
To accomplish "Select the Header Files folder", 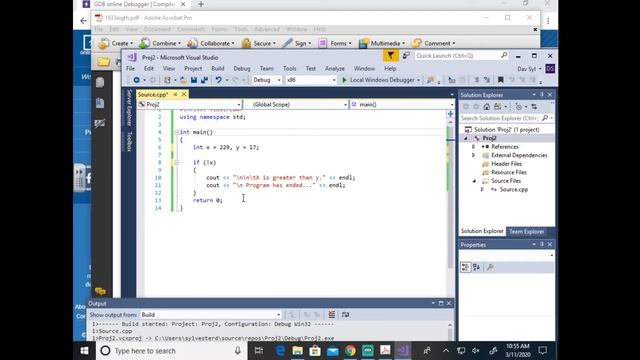I will pos(506,164).
